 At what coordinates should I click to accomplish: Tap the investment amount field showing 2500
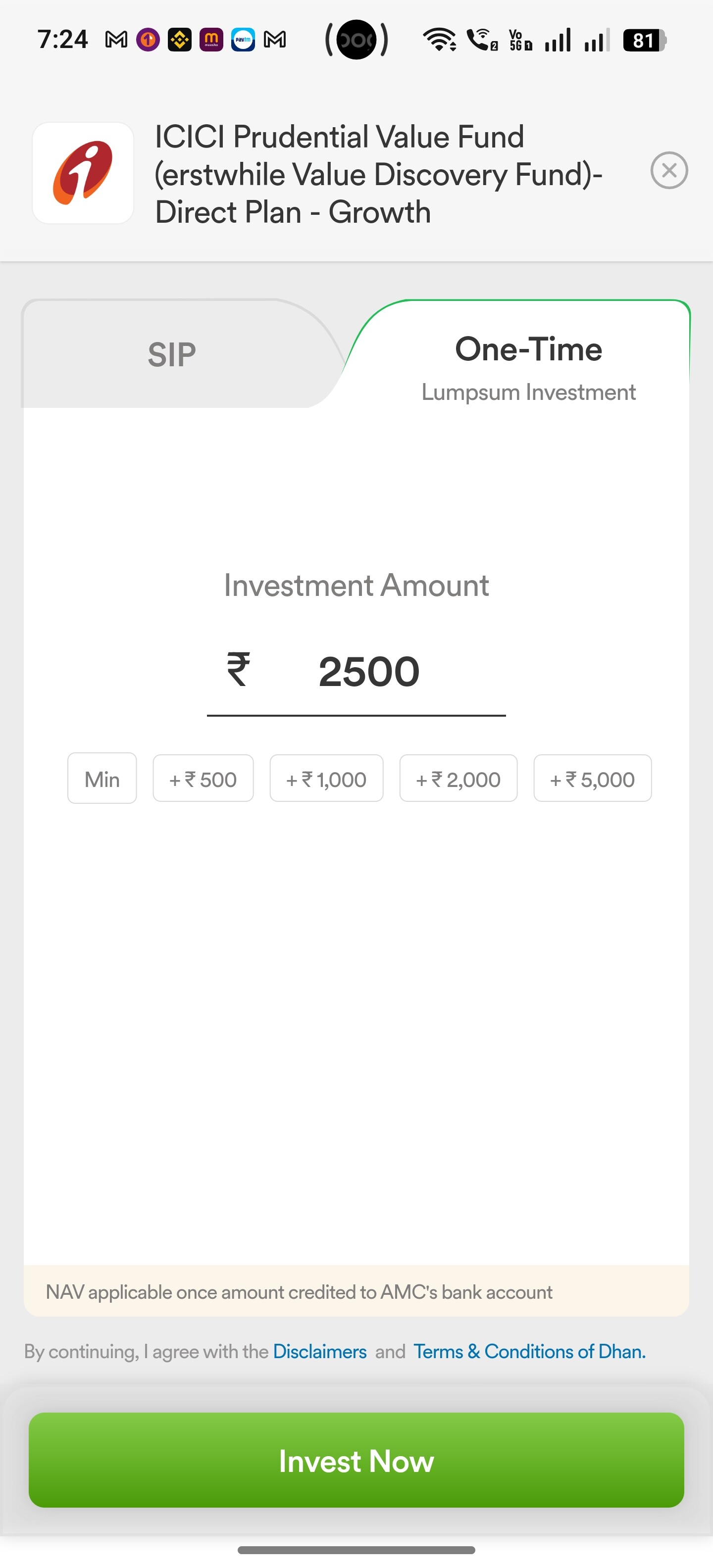[x=369, y=672]
